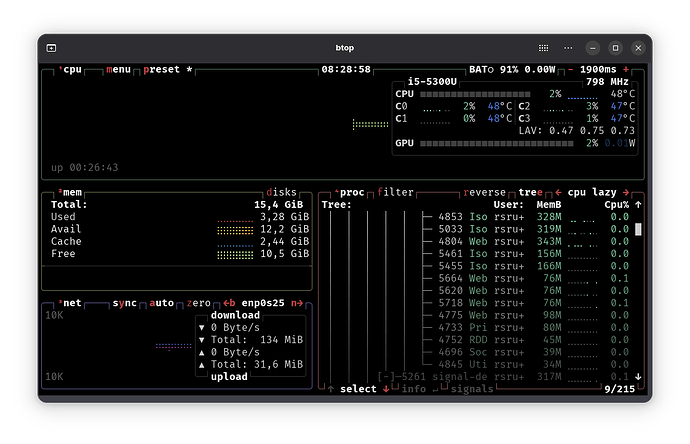Viewport: 690px width, 444px height.
Task: Toggle sync option in net panel
Action: tap(125, 303)
